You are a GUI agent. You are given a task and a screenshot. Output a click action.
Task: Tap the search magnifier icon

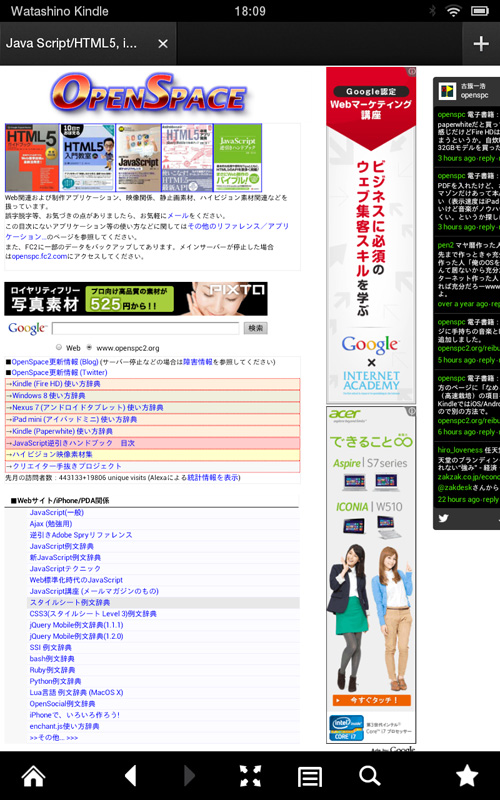[369, 776]
